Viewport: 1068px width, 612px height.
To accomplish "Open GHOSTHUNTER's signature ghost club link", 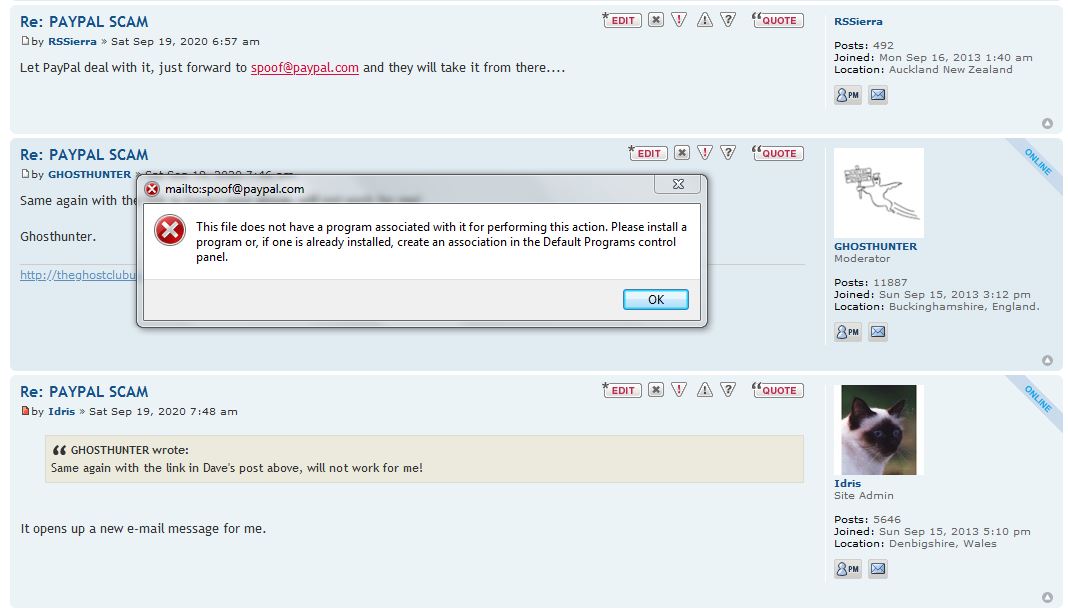I will (75, 275).
